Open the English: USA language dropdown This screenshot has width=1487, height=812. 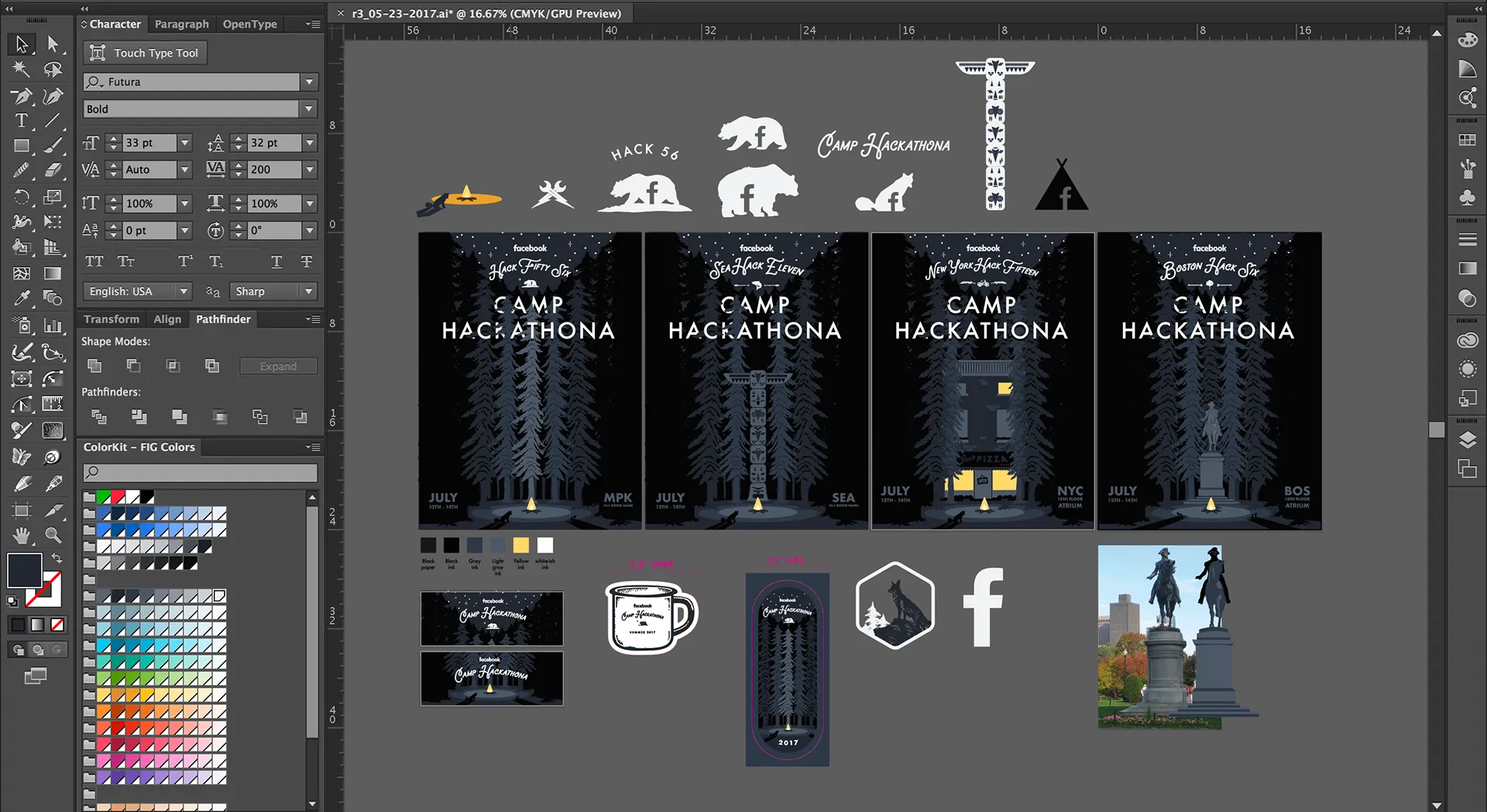tap(184, 292)
